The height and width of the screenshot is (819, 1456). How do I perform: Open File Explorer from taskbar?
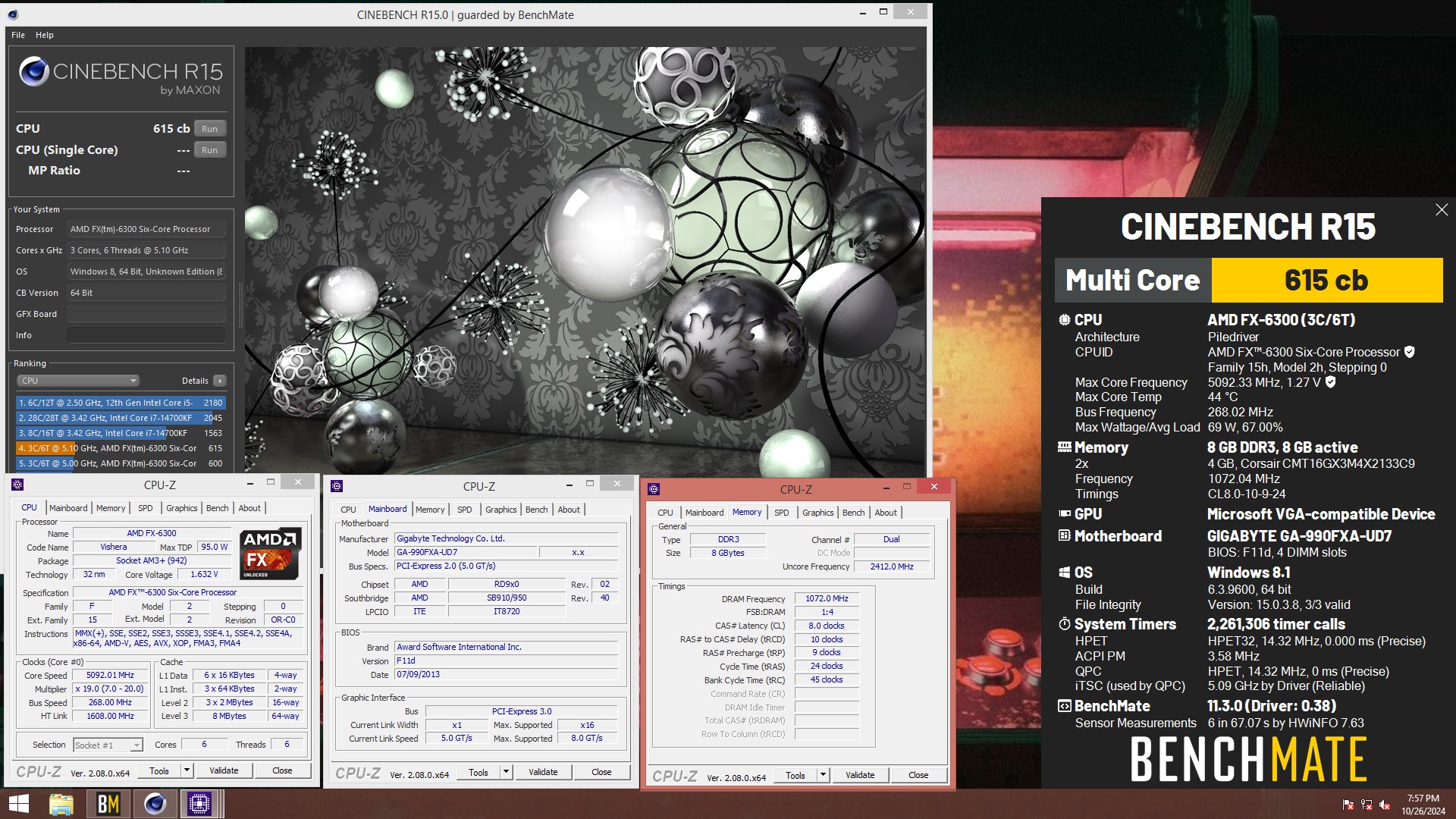[61, 804]
